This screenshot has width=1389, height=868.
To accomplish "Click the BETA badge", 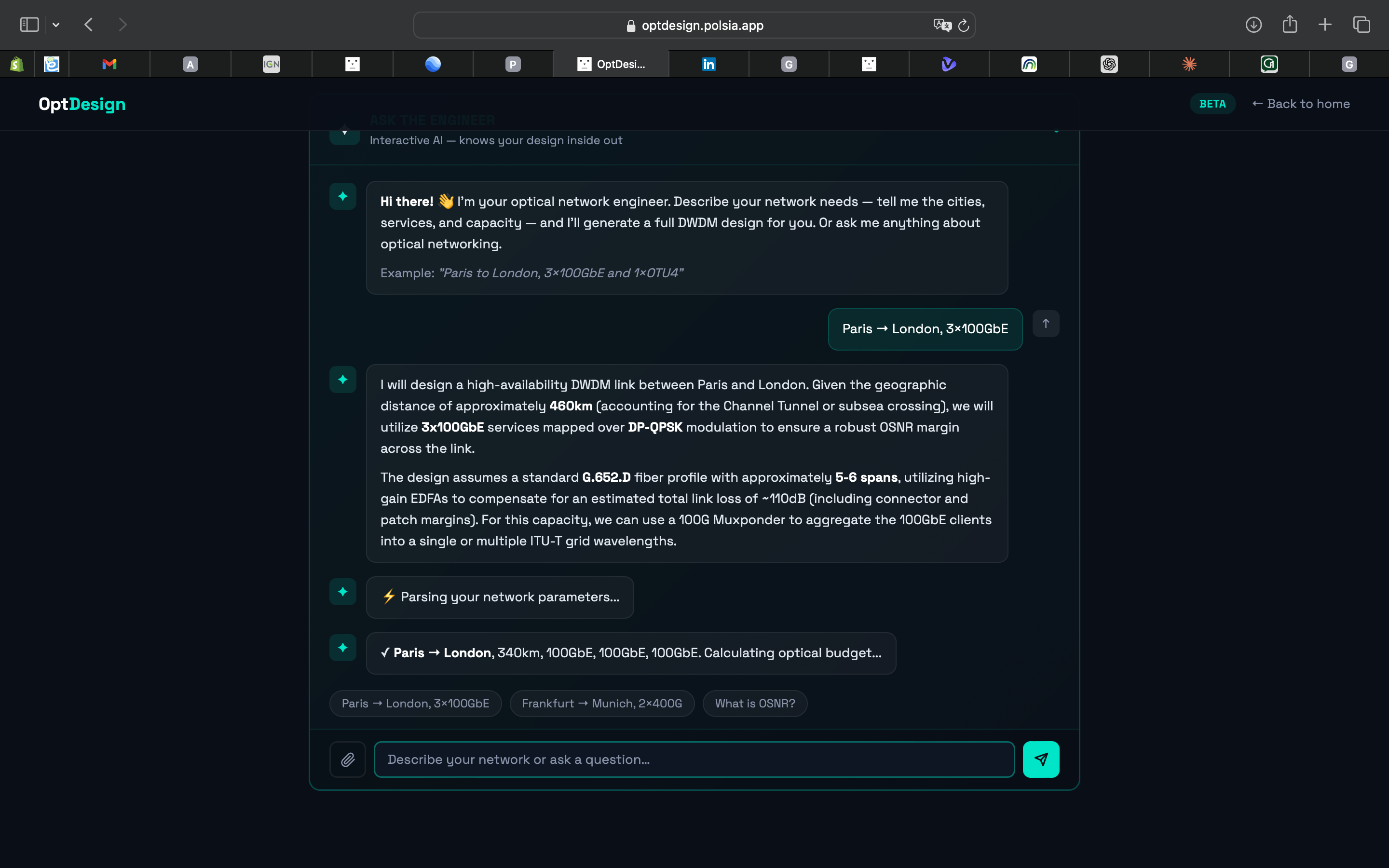I will (1212, 104).
